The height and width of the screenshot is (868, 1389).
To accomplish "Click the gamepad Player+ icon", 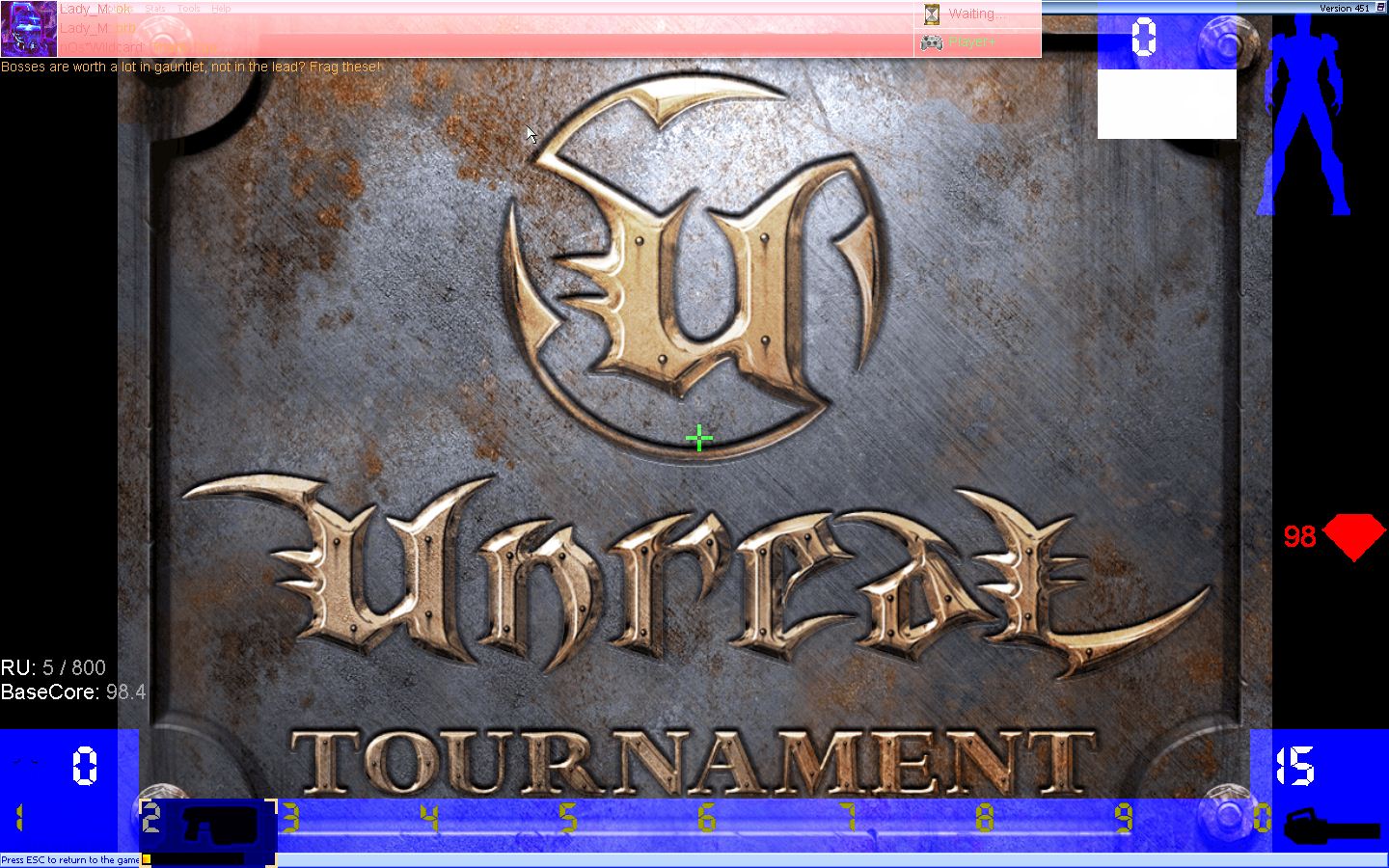I will [931, 42].
